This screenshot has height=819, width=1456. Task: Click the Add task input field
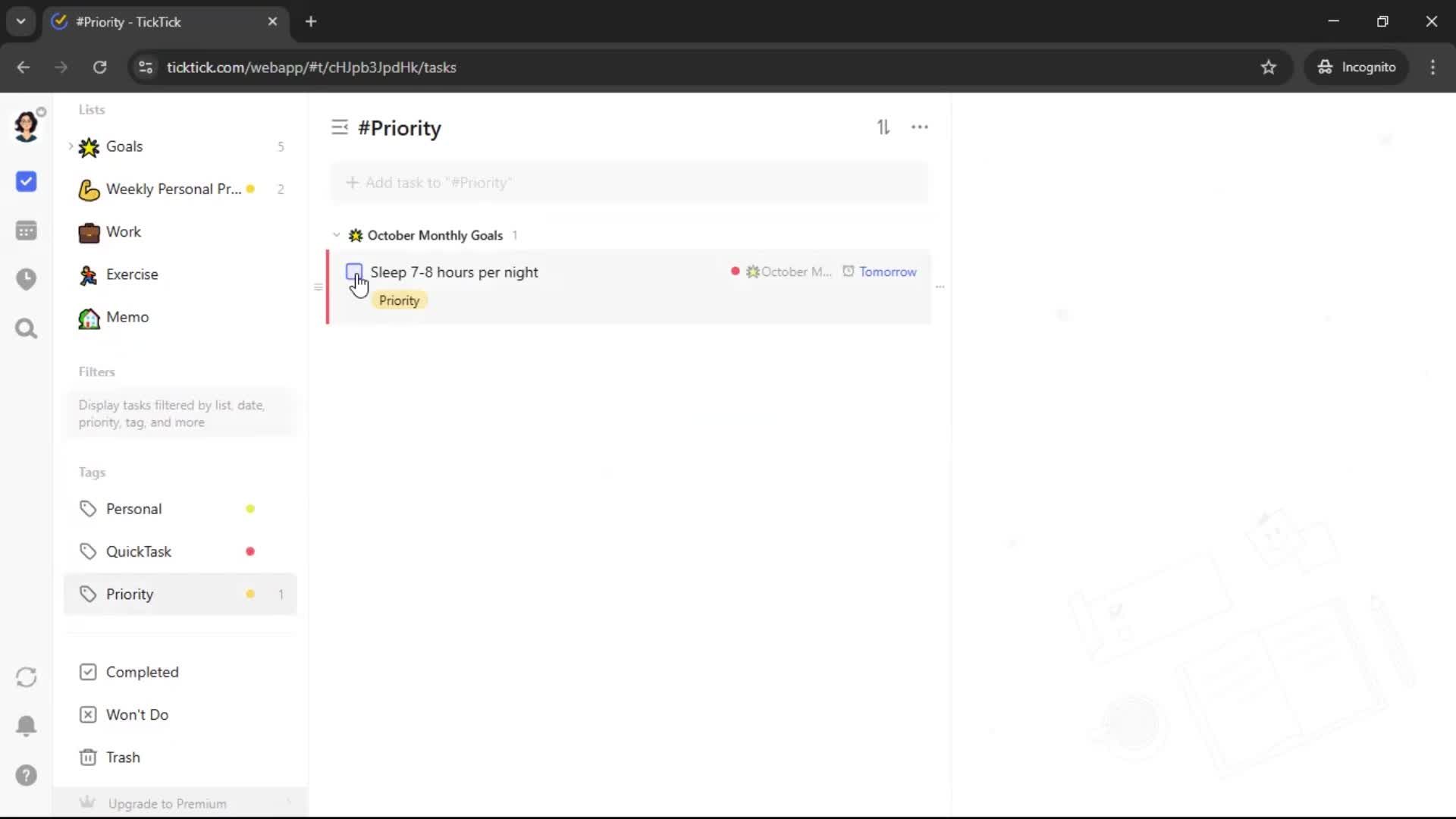(629, 183)
